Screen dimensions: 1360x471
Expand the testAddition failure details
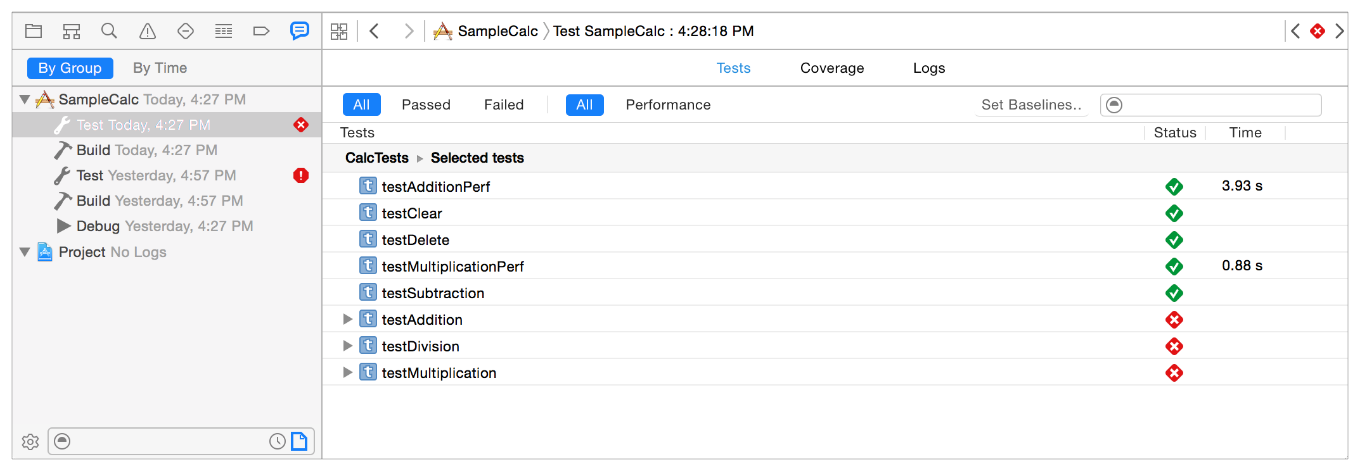tap(348, 320)
